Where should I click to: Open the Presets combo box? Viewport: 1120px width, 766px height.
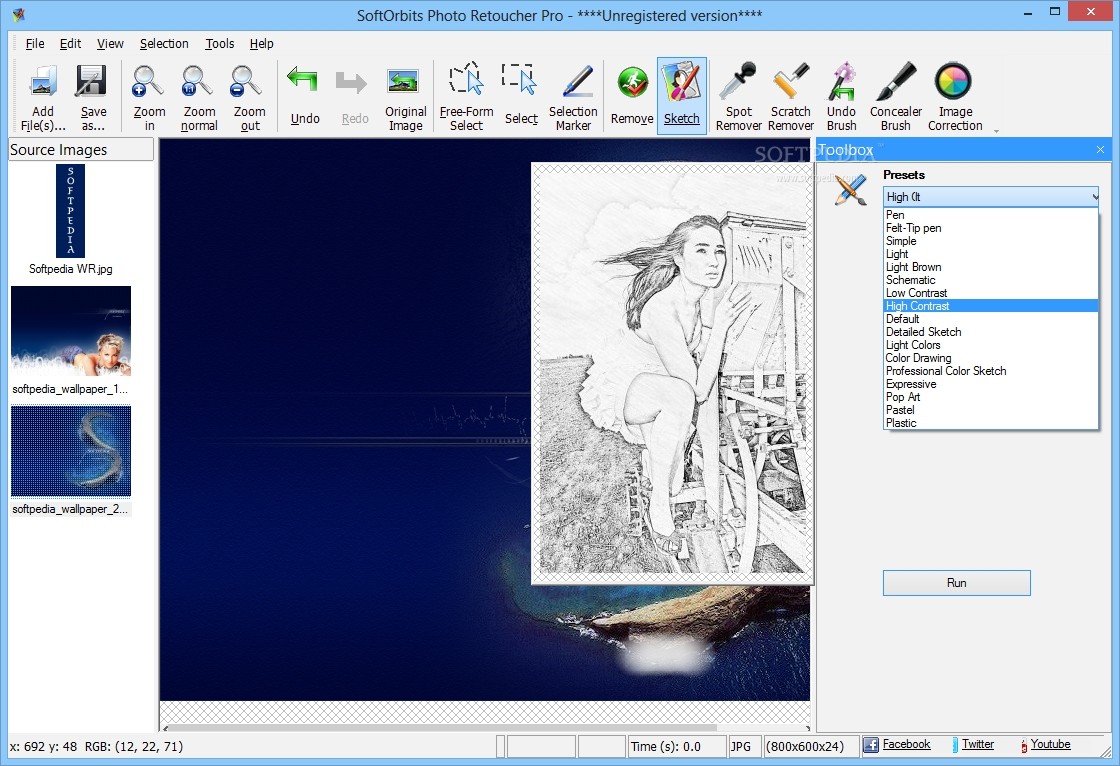click(991, 197)
